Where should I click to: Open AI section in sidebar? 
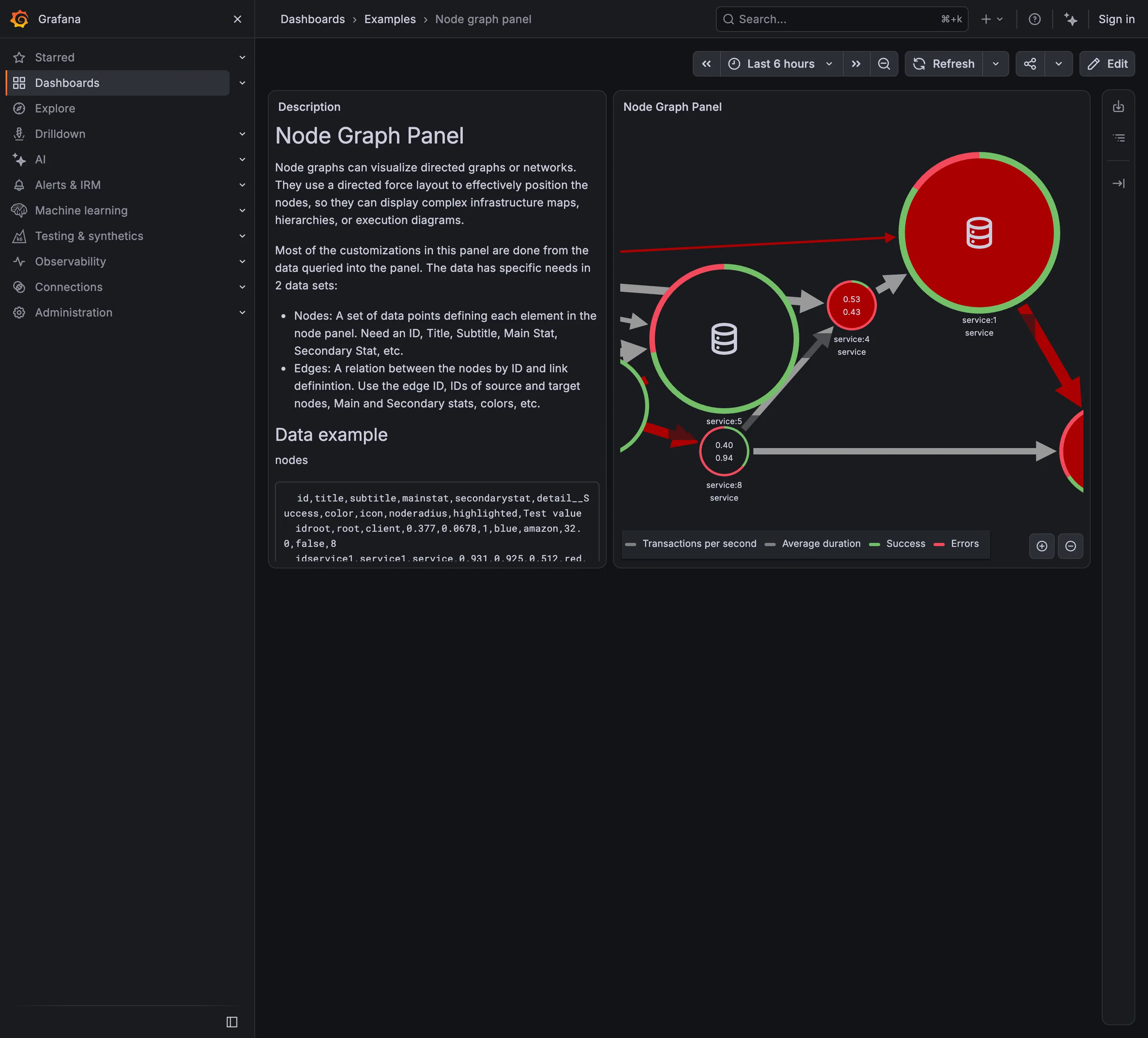point(40,159)
